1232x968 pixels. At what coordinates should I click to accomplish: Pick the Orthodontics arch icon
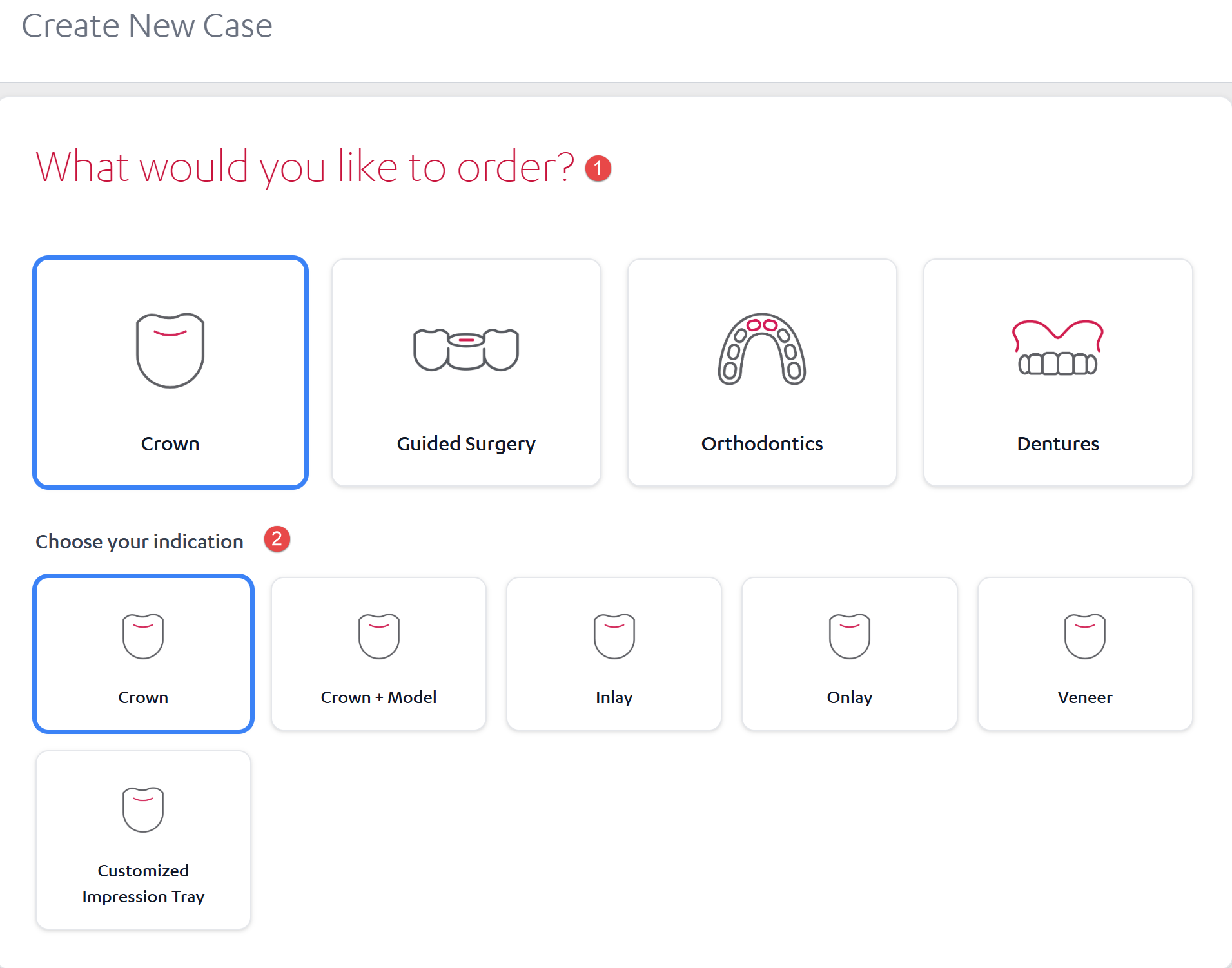click(x=762, y=349)
